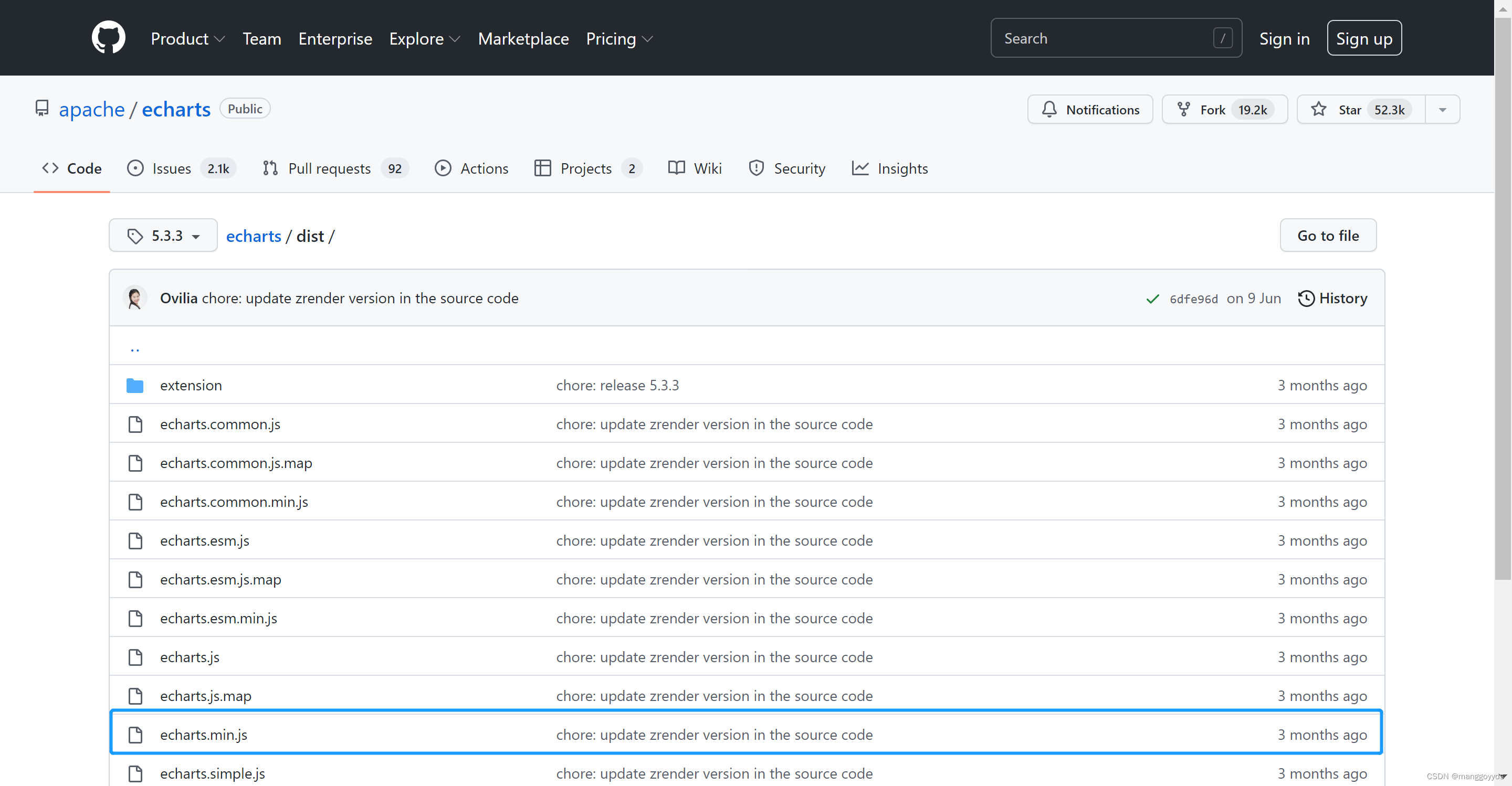Click the Wiki open-book icon
This screenshot has width=1512, height=786.
click(x=676, y=168)
